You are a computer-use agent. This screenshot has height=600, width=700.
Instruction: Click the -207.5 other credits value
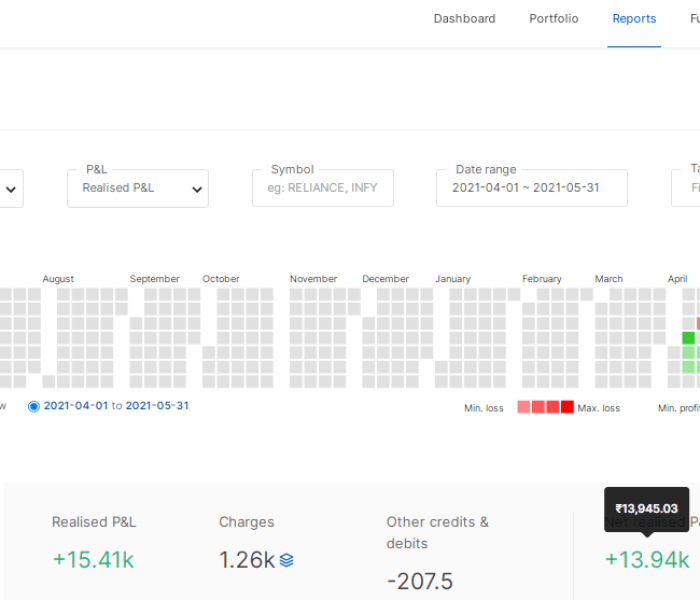pyautogui.click(x=419, y=582)
